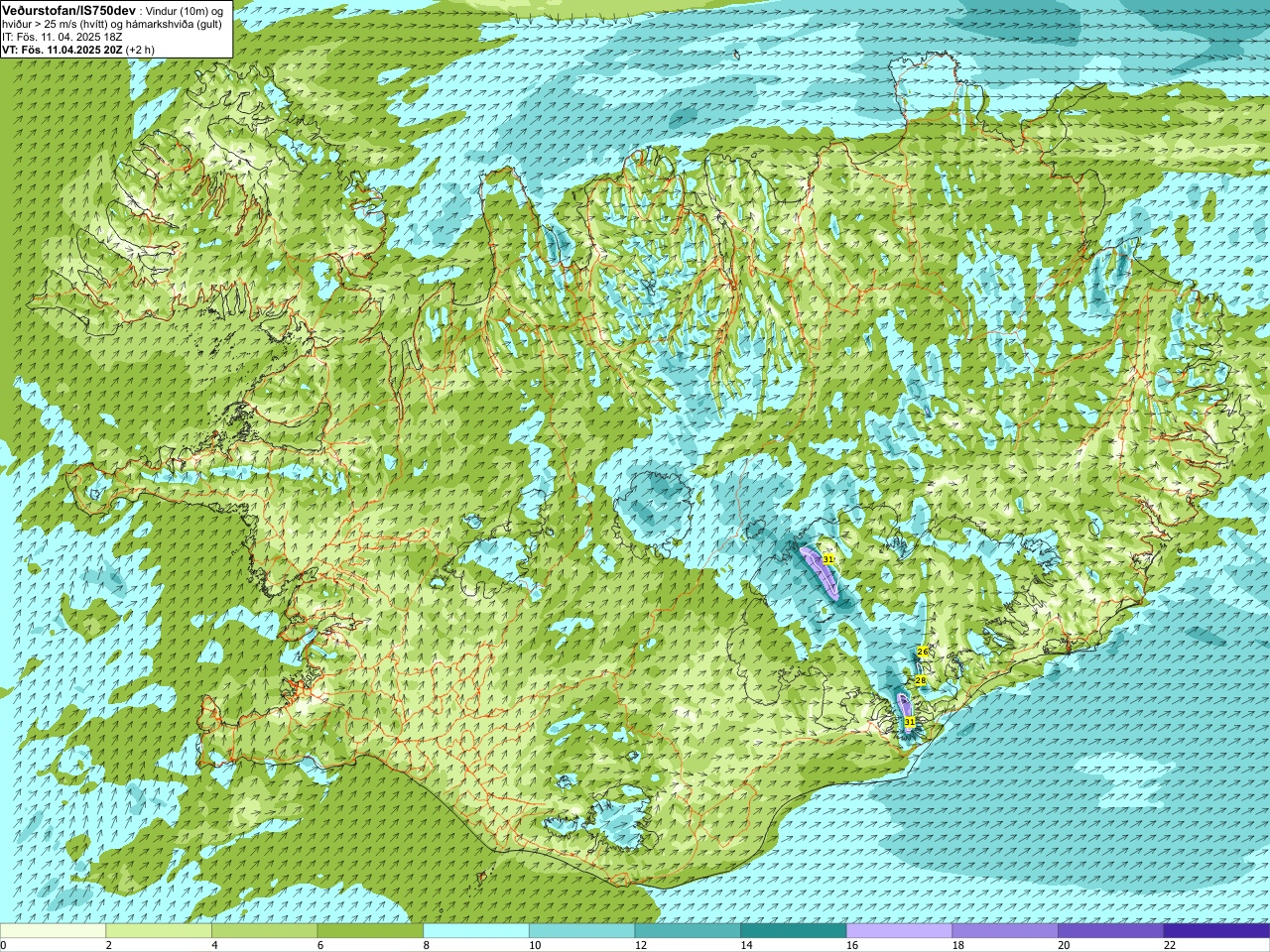
Task: Click the 18–20 m/s purple legend swatch
Action: [x=1005, y=931]
